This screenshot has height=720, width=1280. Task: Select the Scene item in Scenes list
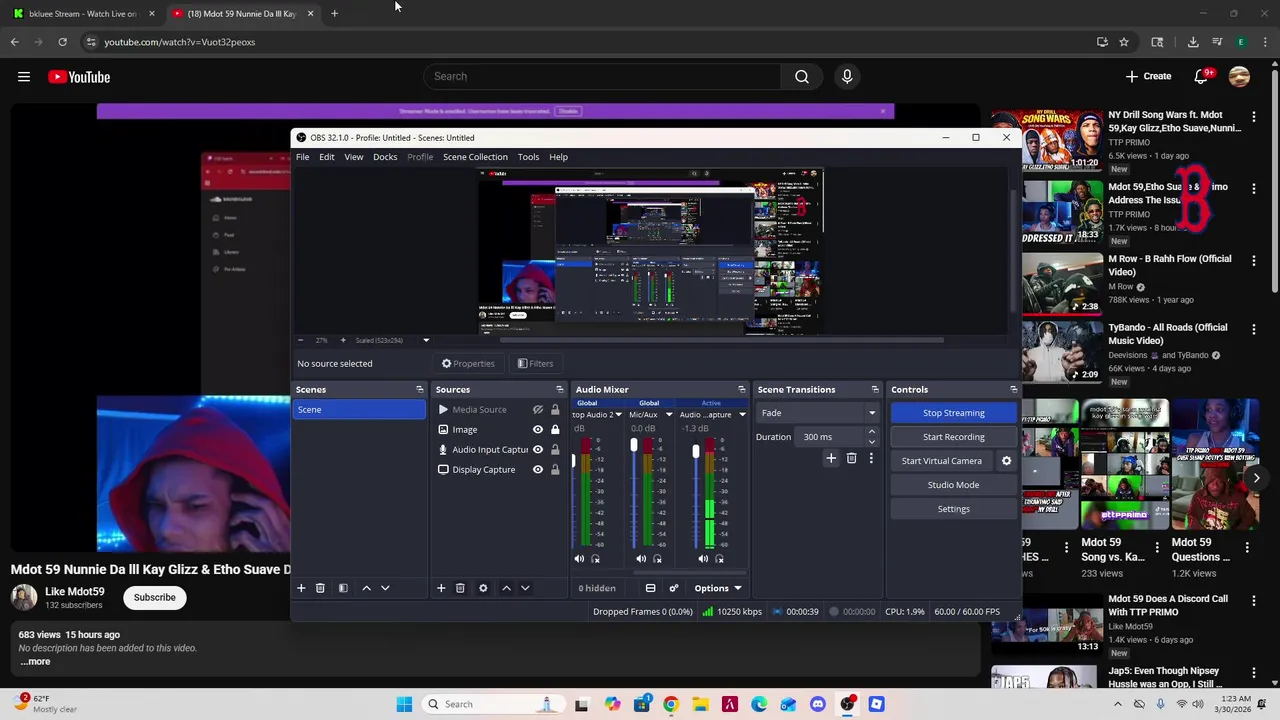[x=359, y=409]
